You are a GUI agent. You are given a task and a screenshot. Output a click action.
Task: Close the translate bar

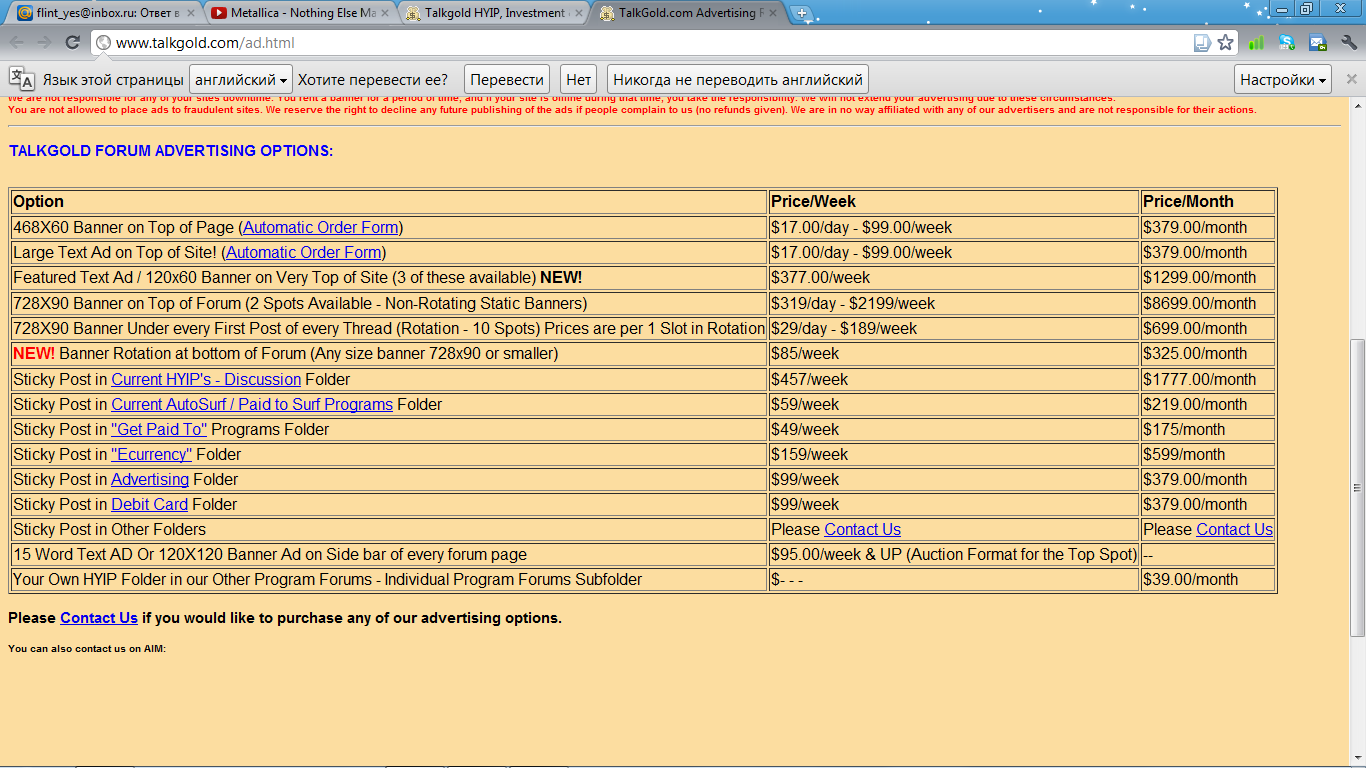click(x=1351, y=79)
